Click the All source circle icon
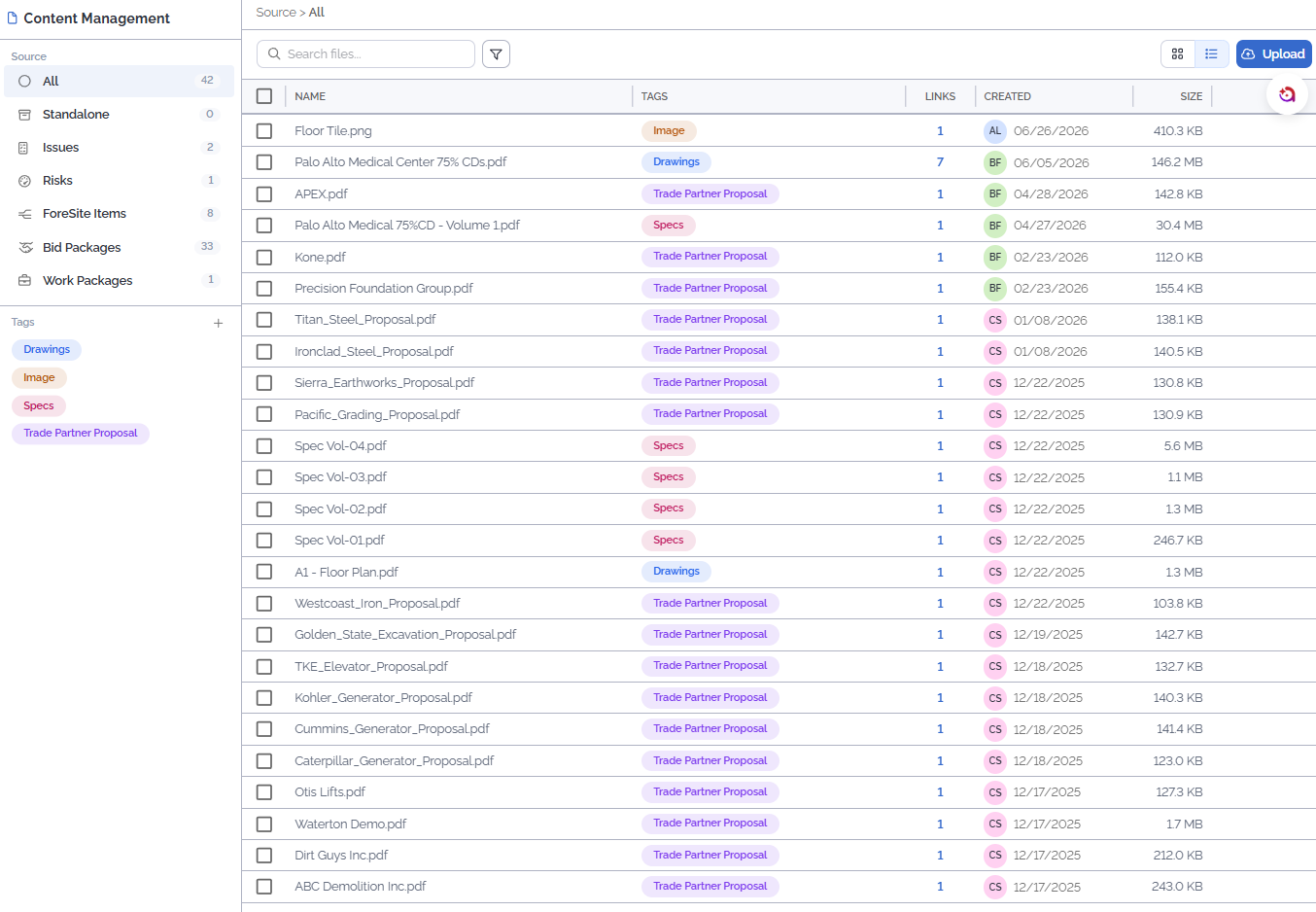1316x912 pixels. (x=24, y=82)
